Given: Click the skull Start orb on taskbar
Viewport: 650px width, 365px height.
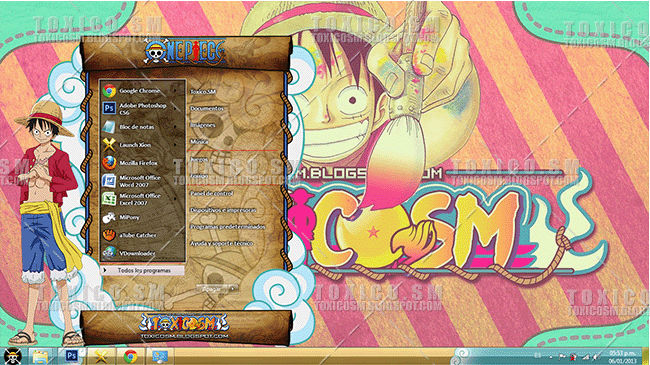Looking at the screenshot, I should pos(12,356).
